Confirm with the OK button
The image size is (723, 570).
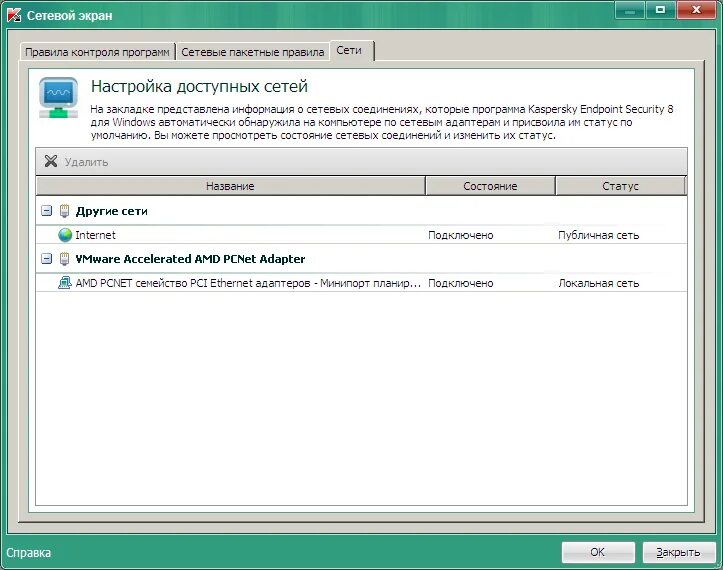[598, 552]
